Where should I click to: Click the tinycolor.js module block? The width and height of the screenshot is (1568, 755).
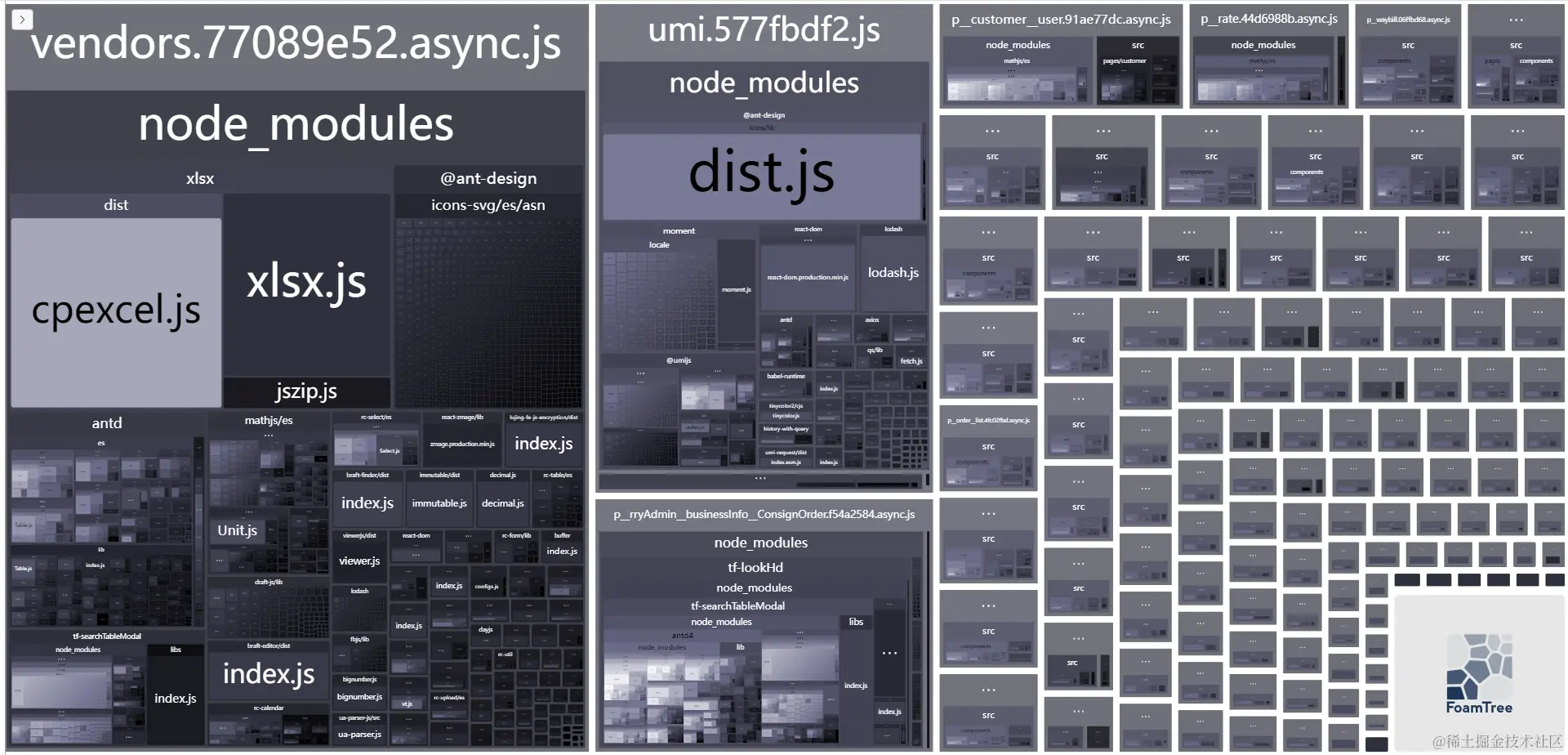[786, 416]
